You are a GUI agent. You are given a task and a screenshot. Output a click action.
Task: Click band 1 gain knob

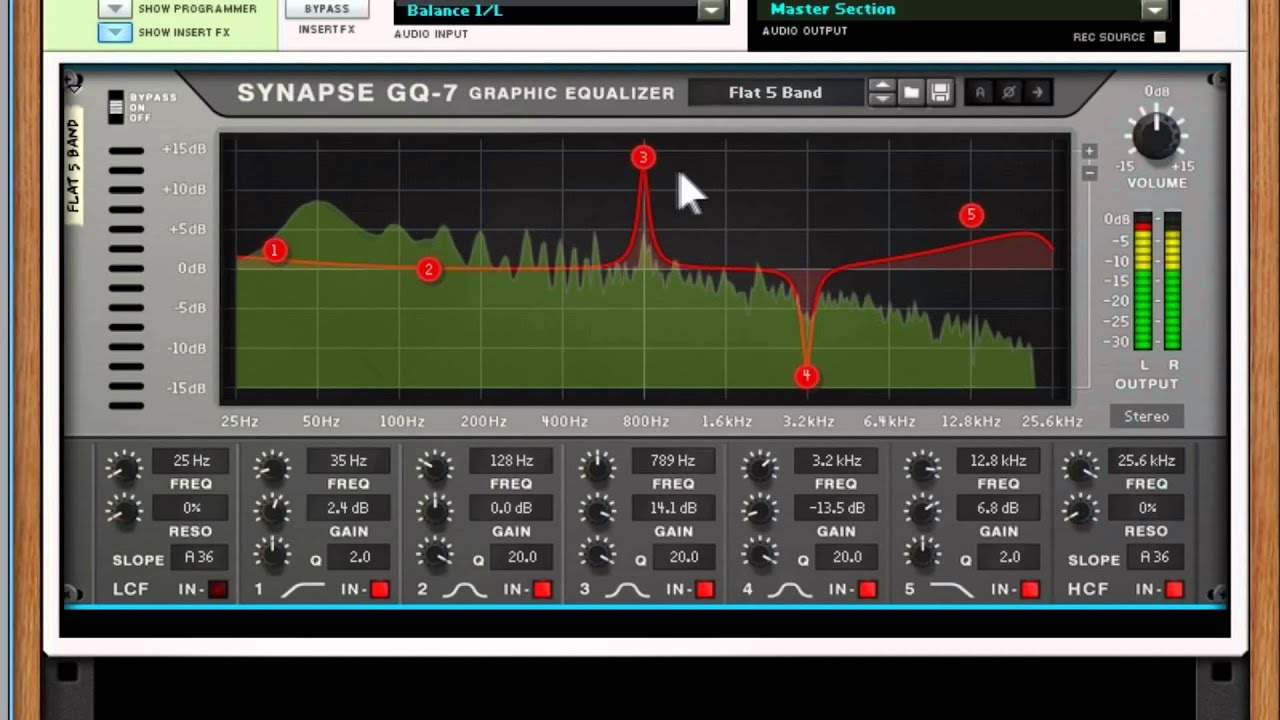coord(271,511)
